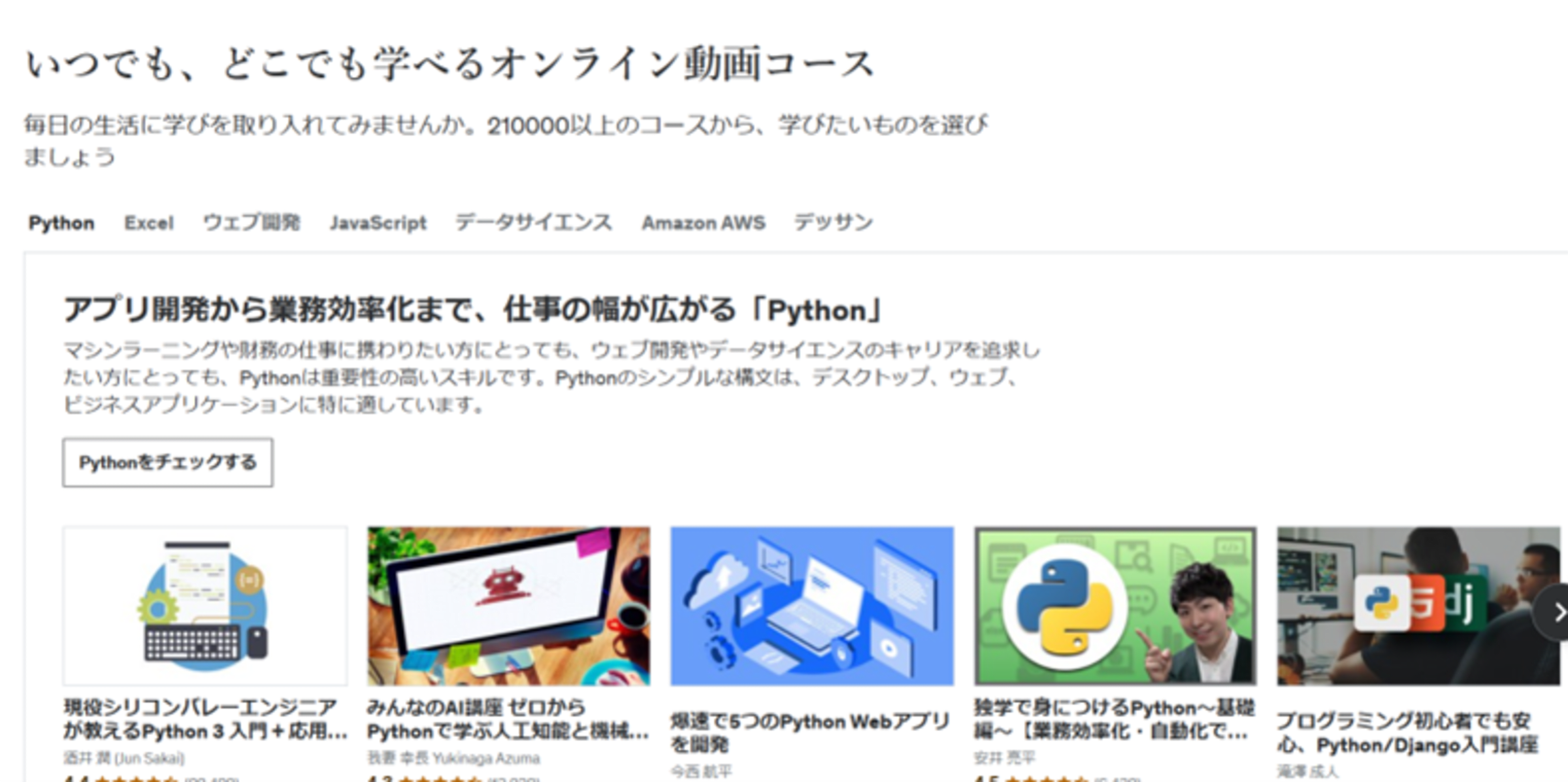
Task: Open the Amazon AWS tab
Action: point(703,223)
